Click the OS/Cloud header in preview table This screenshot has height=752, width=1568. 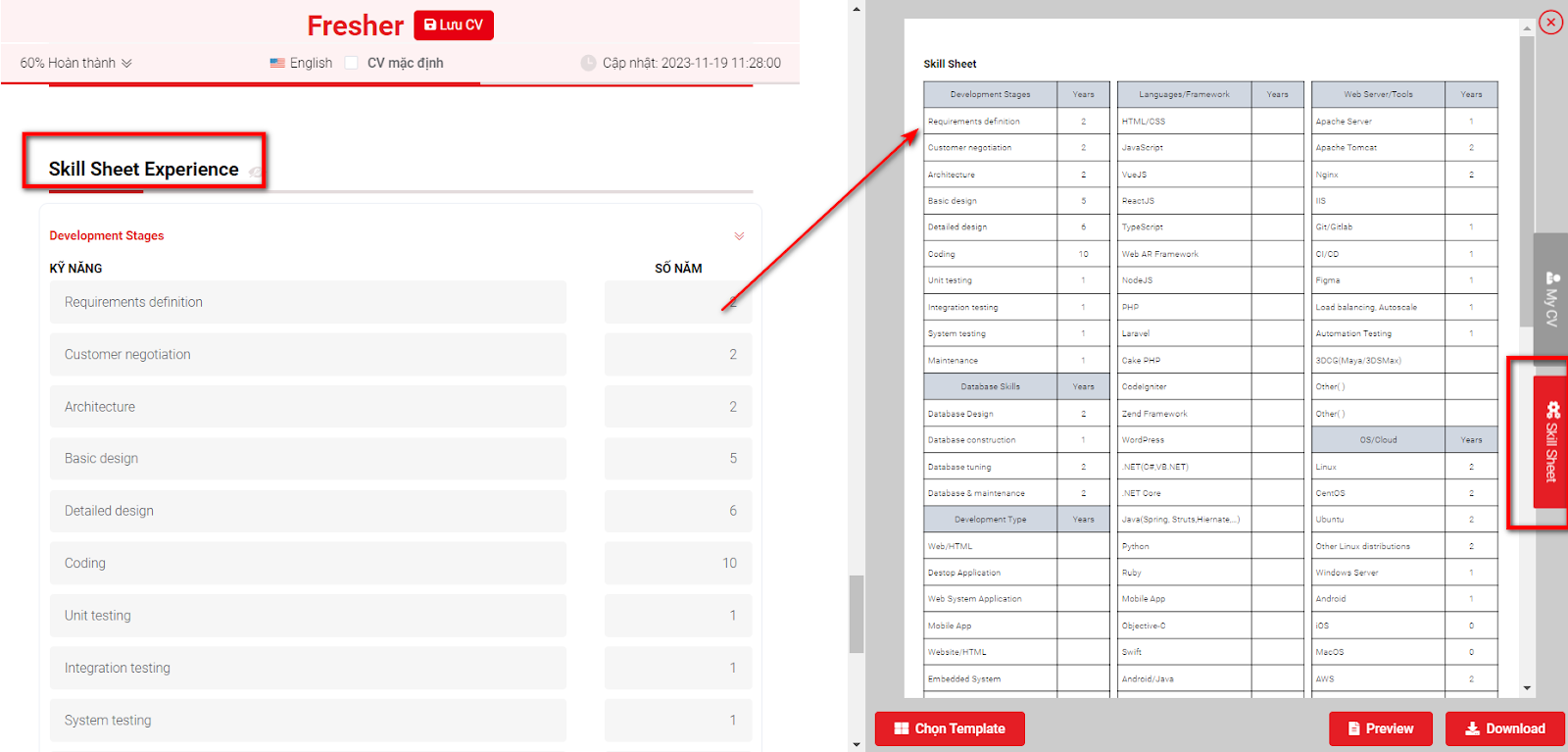1378,439
